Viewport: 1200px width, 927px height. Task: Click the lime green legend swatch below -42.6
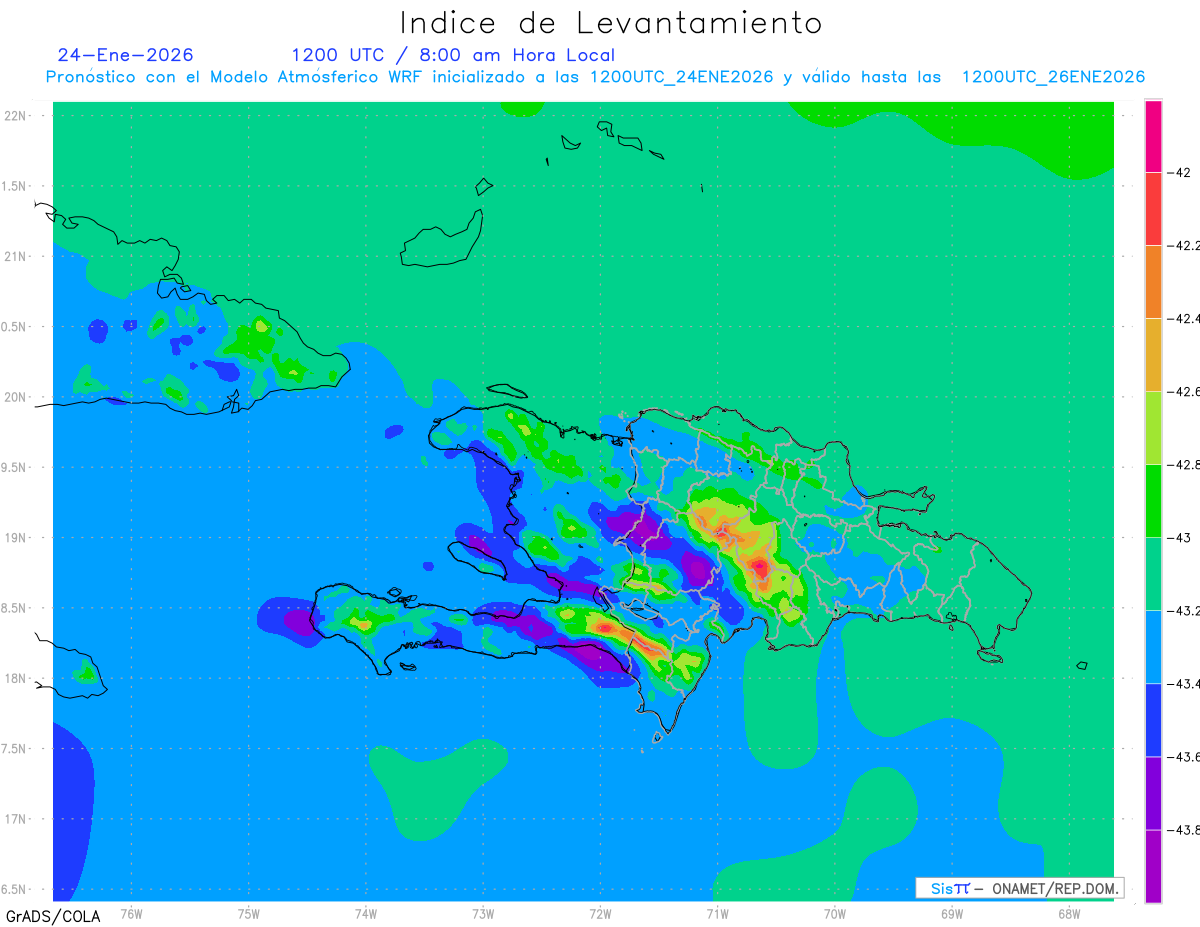click(1153, 428)
